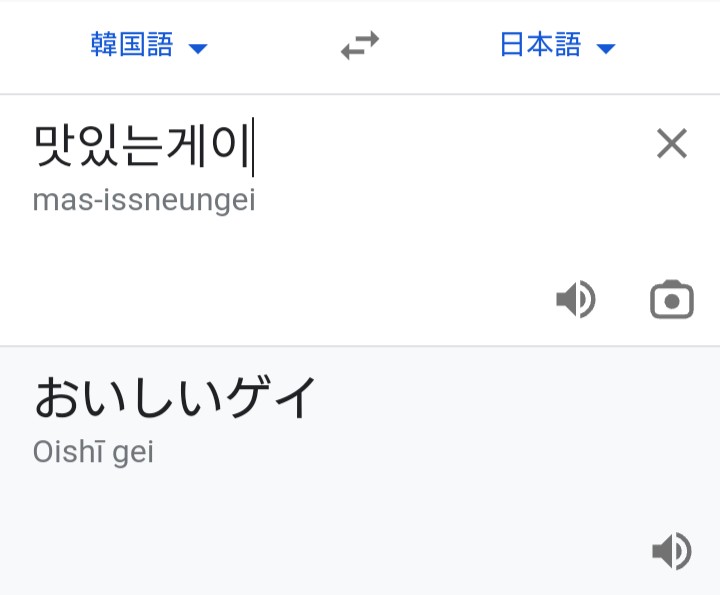The width and height of the screenshot is (720, 595).
Task: Swap the source and target languages
Action: [x=359, y=46]
